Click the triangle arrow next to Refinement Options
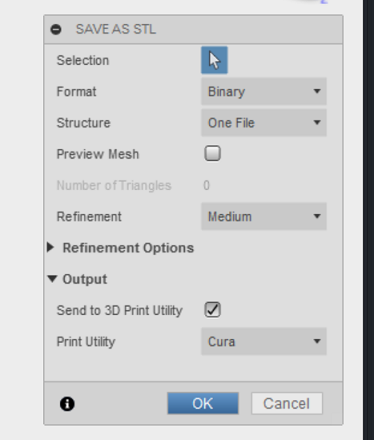Viewport: 374px width, 440px height. [x=51, y=247]
